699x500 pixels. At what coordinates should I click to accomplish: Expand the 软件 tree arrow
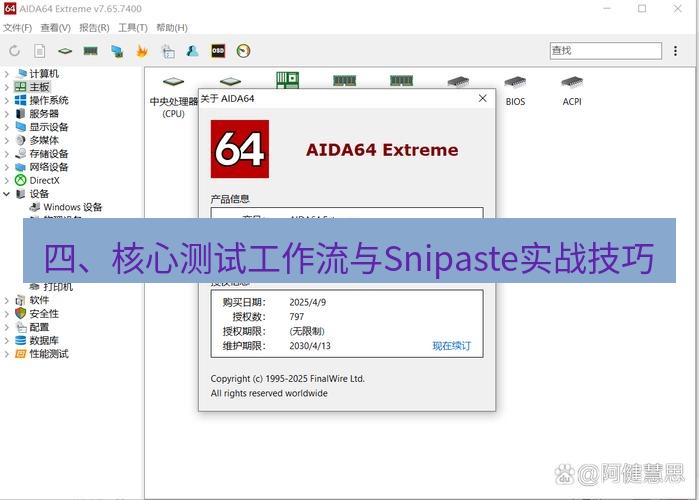(x=7, y=301)
